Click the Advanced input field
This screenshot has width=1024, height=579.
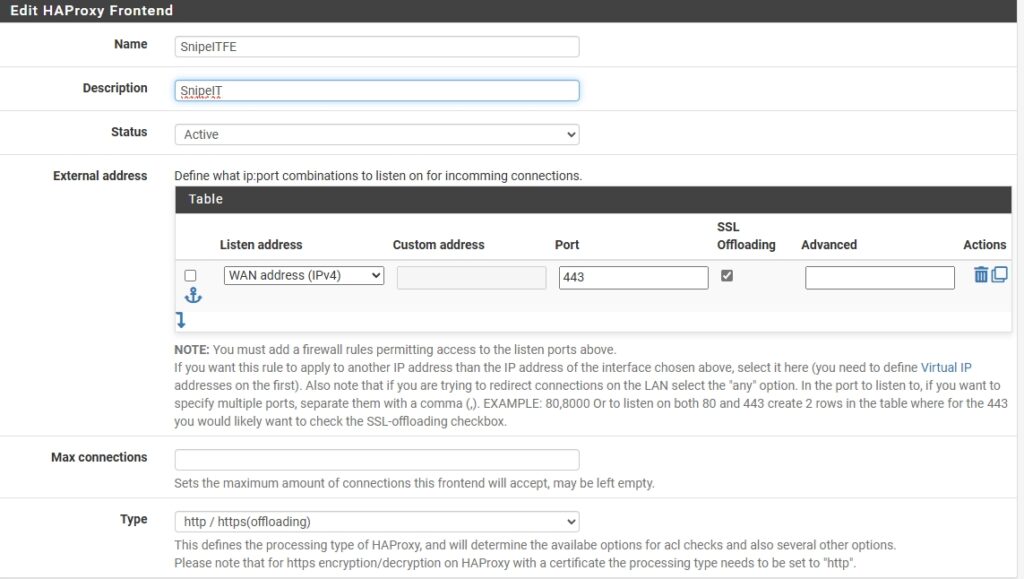tap(880, 277)
